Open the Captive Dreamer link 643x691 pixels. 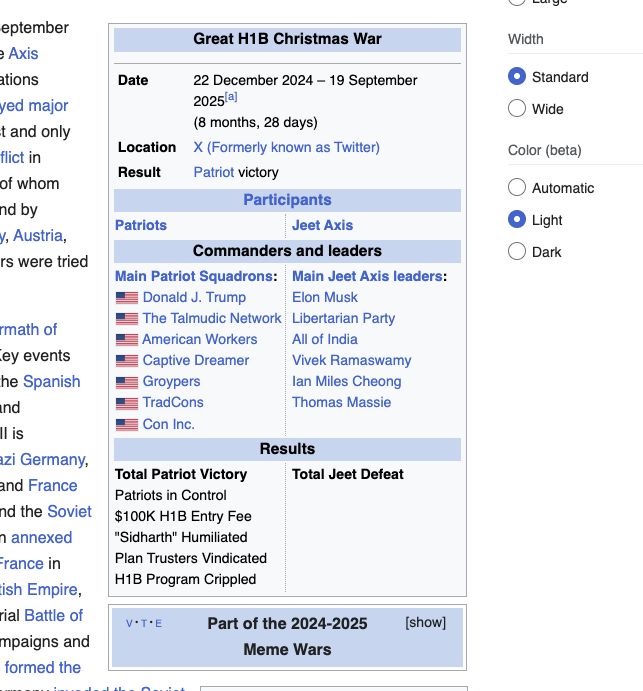click(196, 360)
